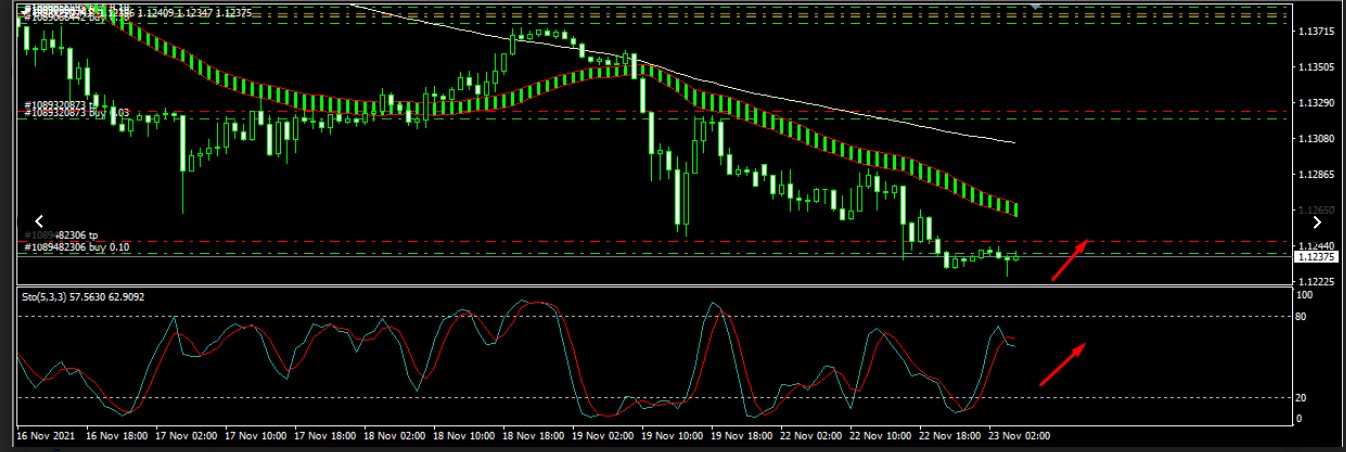Select the #1089482306 tp line label

click(60, 235)
